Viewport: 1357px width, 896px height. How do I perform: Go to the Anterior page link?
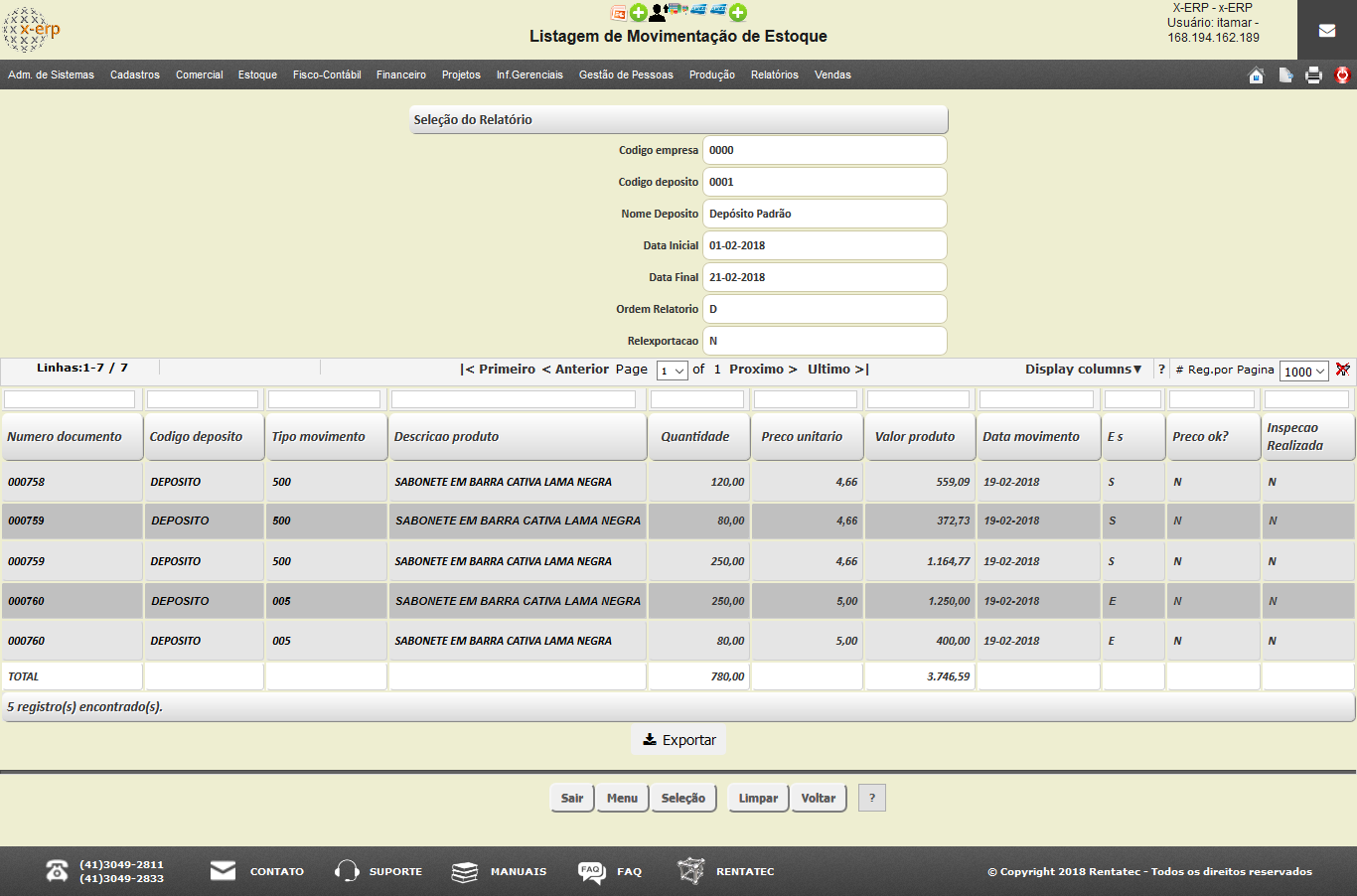[x=575, y=370]
